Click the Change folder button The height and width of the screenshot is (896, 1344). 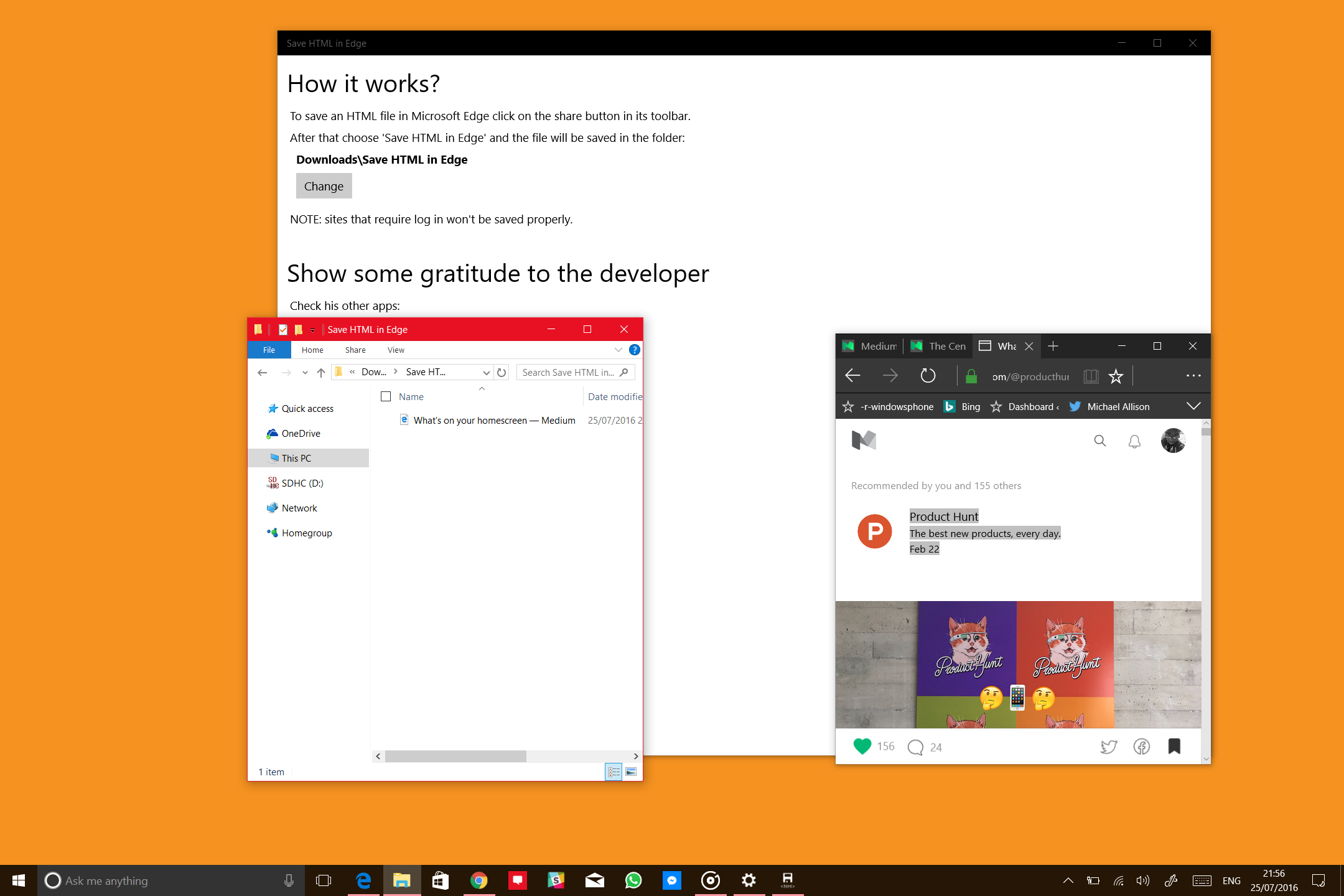(324, 186)
